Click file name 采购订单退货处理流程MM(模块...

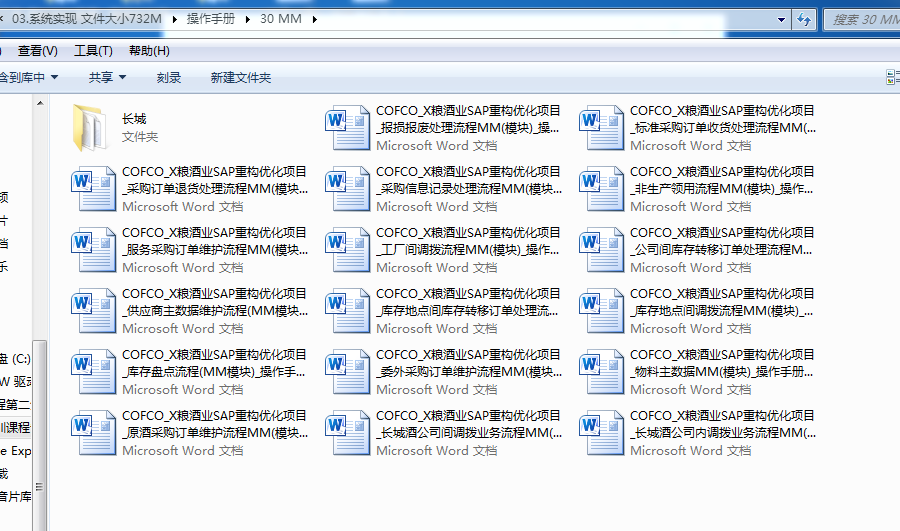pyautogui.click(x=215, y=188)
